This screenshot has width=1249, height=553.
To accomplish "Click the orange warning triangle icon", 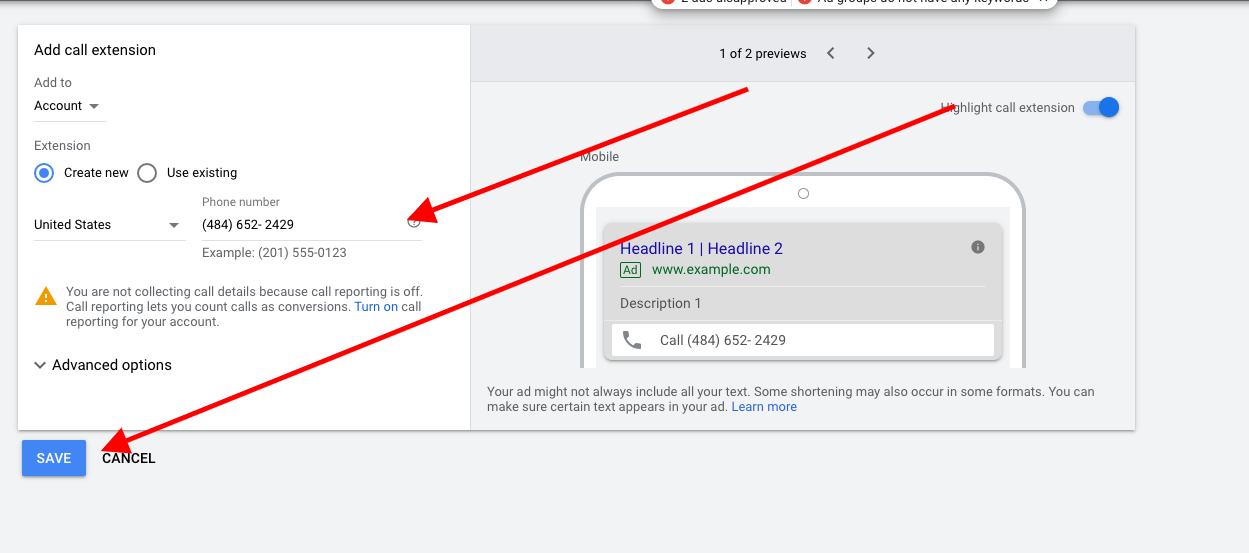I will (46, 296).
